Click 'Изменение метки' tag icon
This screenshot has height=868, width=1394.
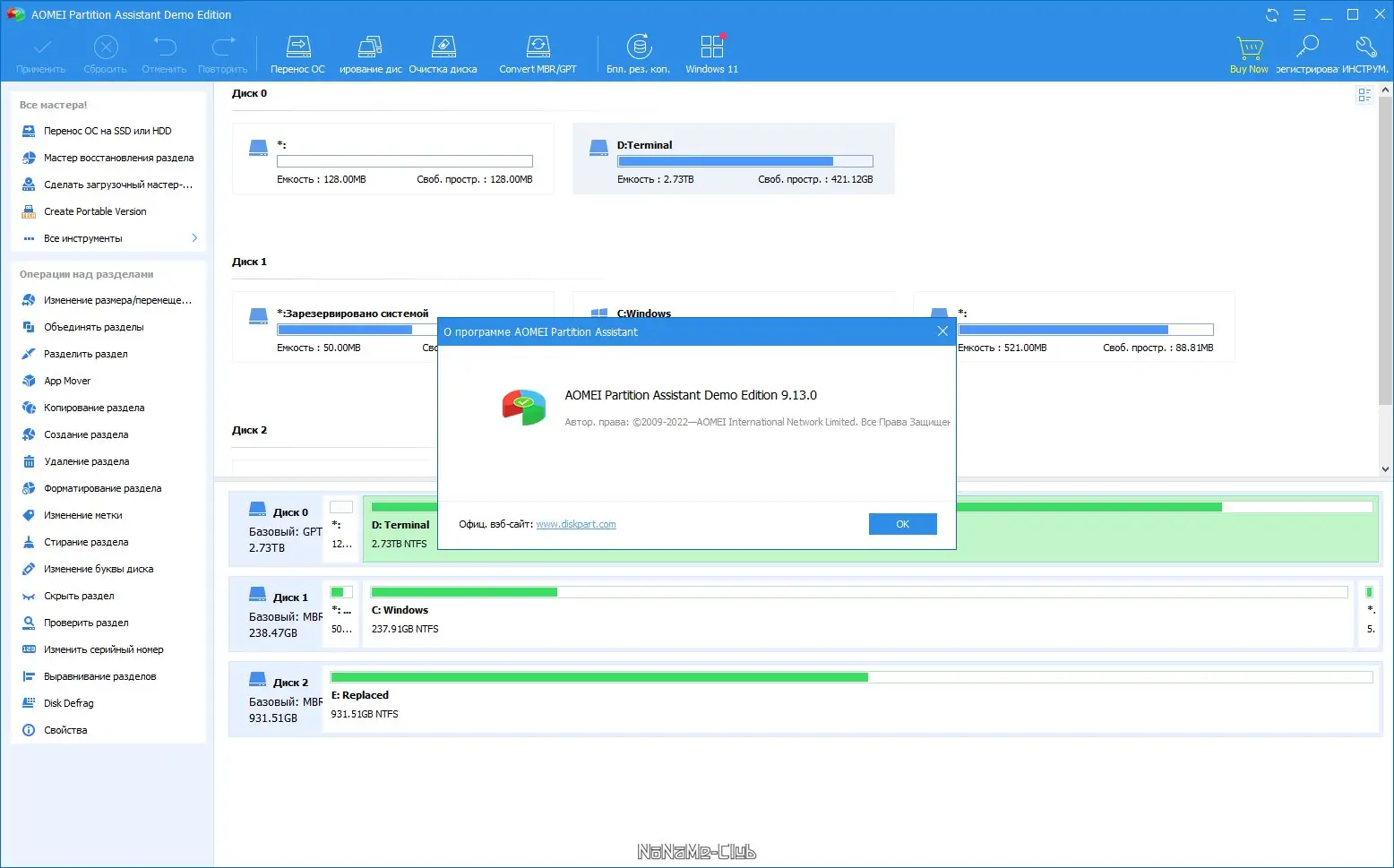[x=29, y=515]
